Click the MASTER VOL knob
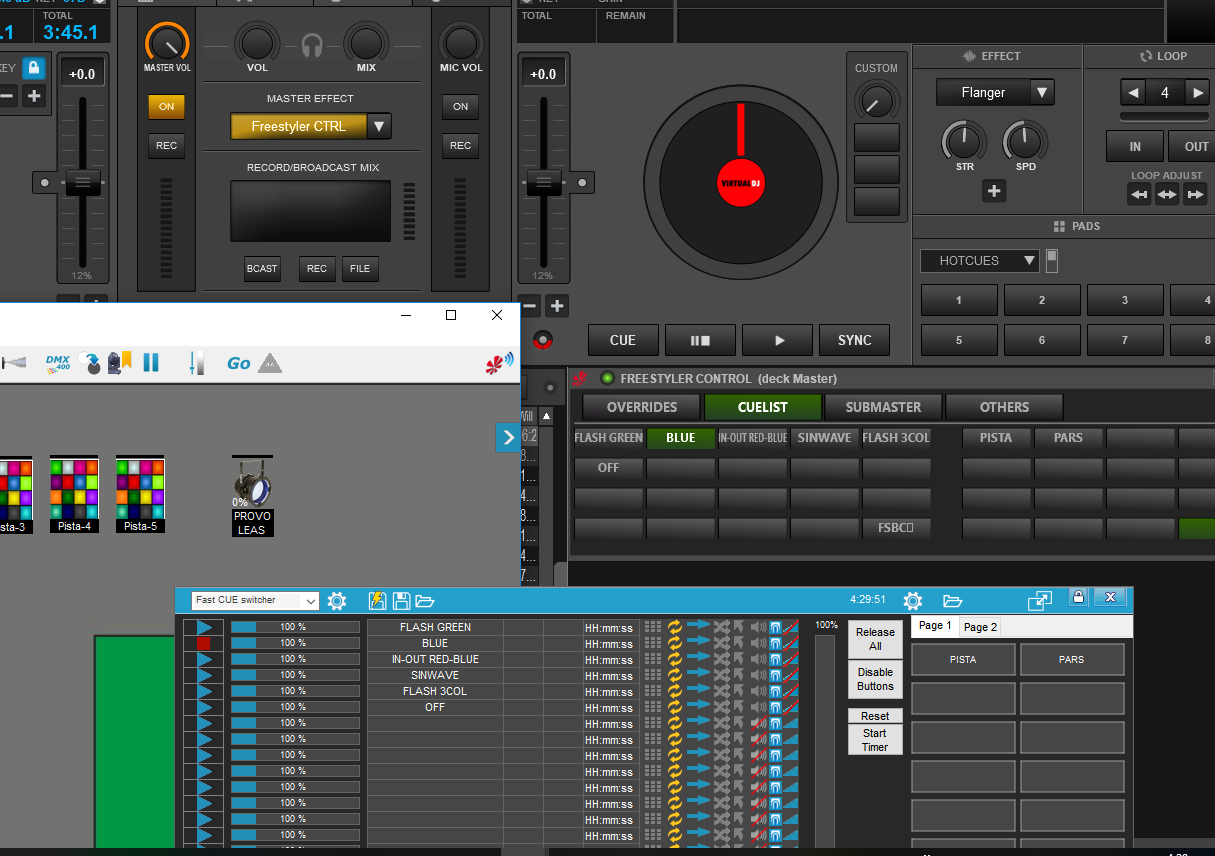Viewport: 1215px width, 856px height. 167,44
